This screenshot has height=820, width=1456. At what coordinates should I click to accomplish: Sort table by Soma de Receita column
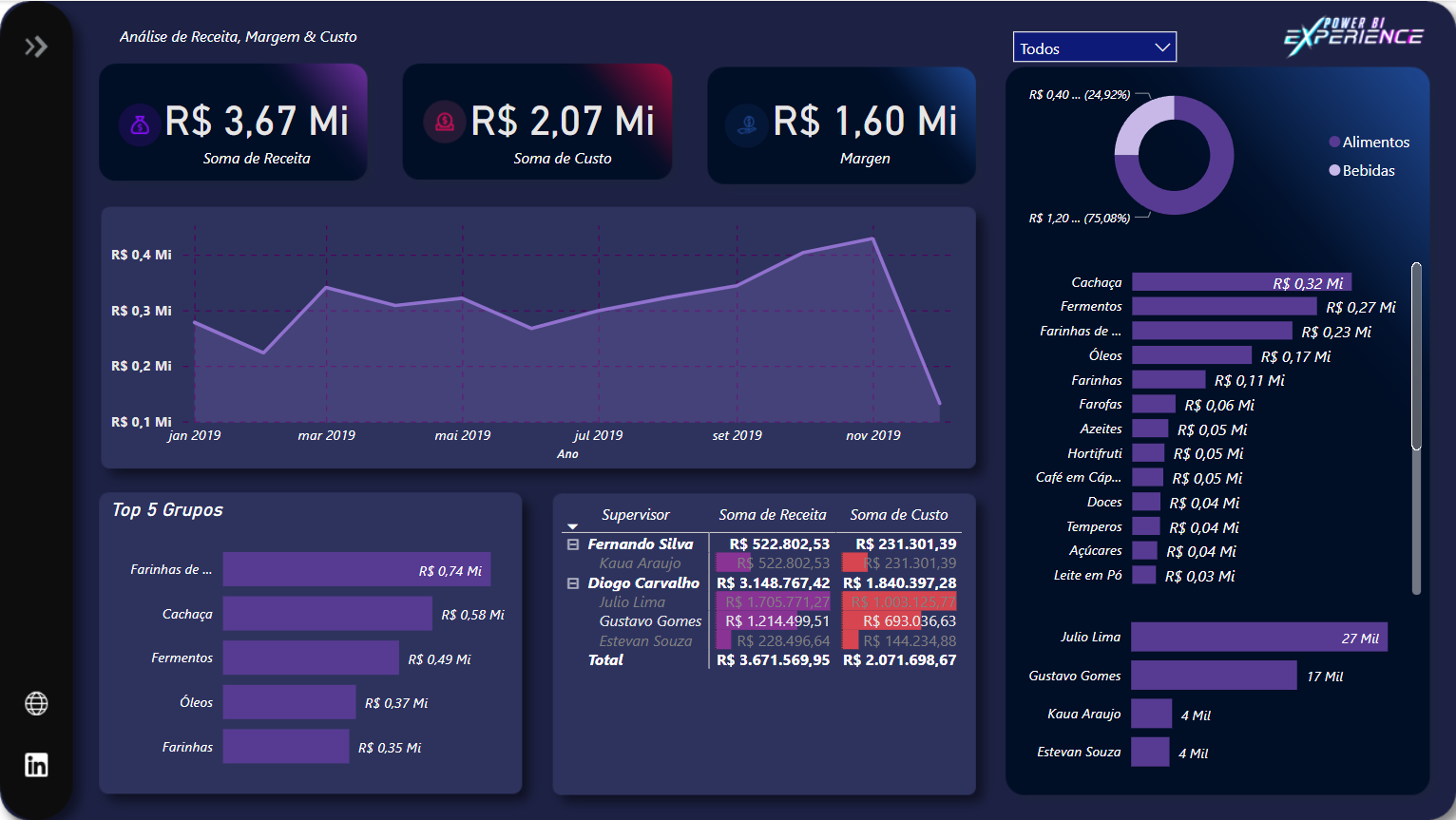pyautogui.click(x=772, y=515)
